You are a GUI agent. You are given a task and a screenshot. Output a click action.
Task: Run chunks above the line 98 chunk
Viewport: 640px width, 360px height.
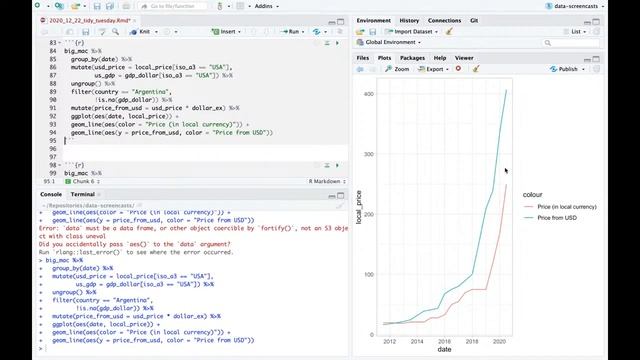tap(327, 165)
